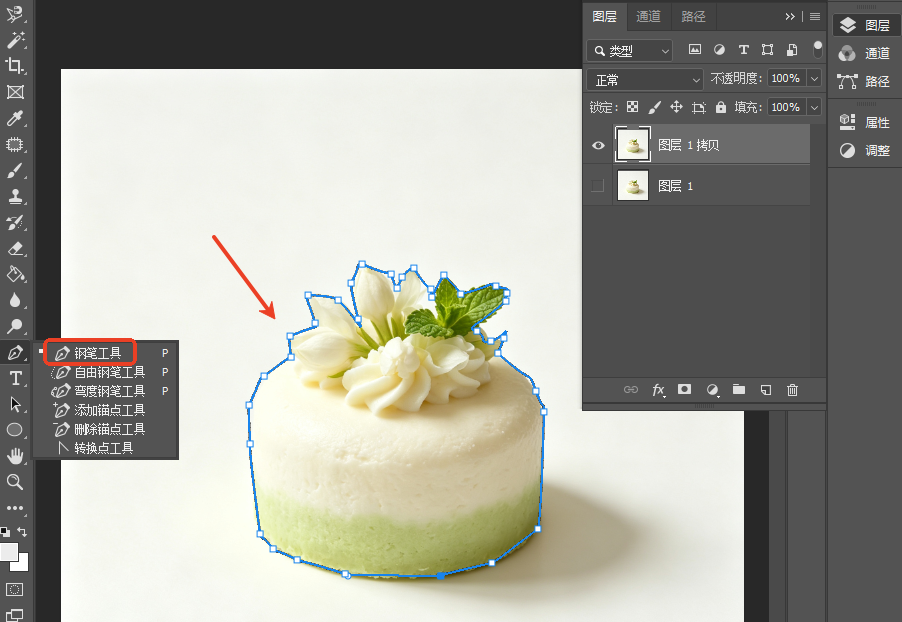This screenshot has height=622, width=902.
Task: Select the Zoom tool in toolbar
Action: 15,482
